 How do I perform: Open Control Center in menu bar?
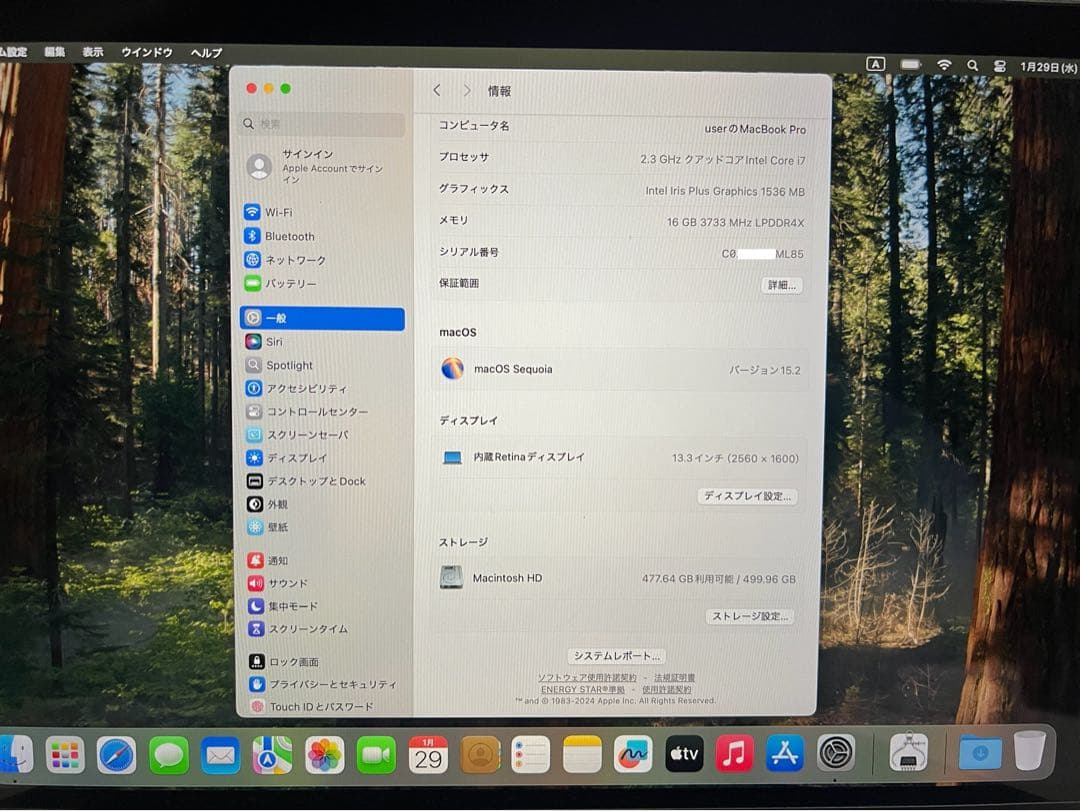tap(999, 66)
